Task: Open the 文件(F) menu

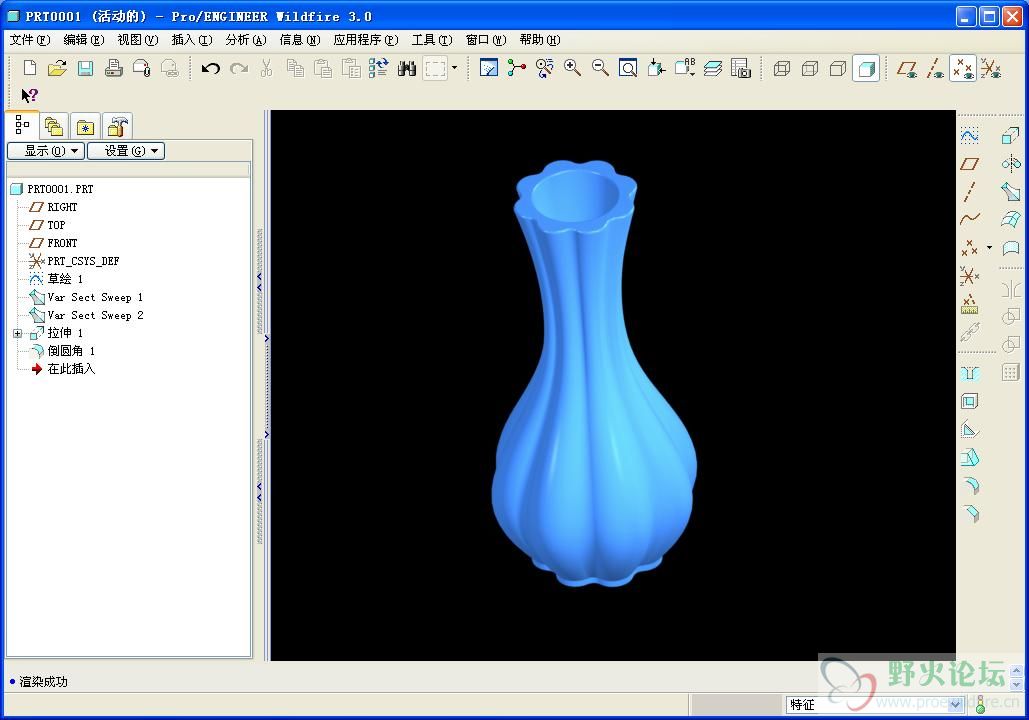Action: tap(30, 40)
